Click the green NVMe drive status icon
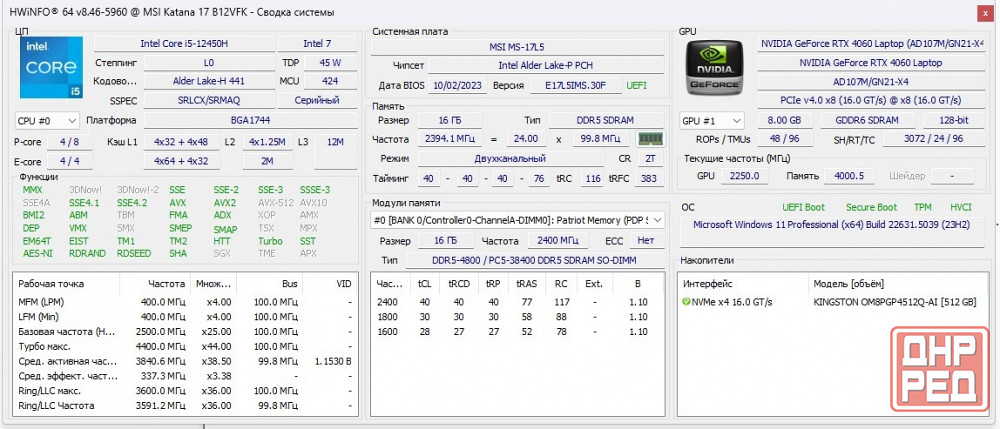This screenshot has height=429, width=1000. coord(686,302)
